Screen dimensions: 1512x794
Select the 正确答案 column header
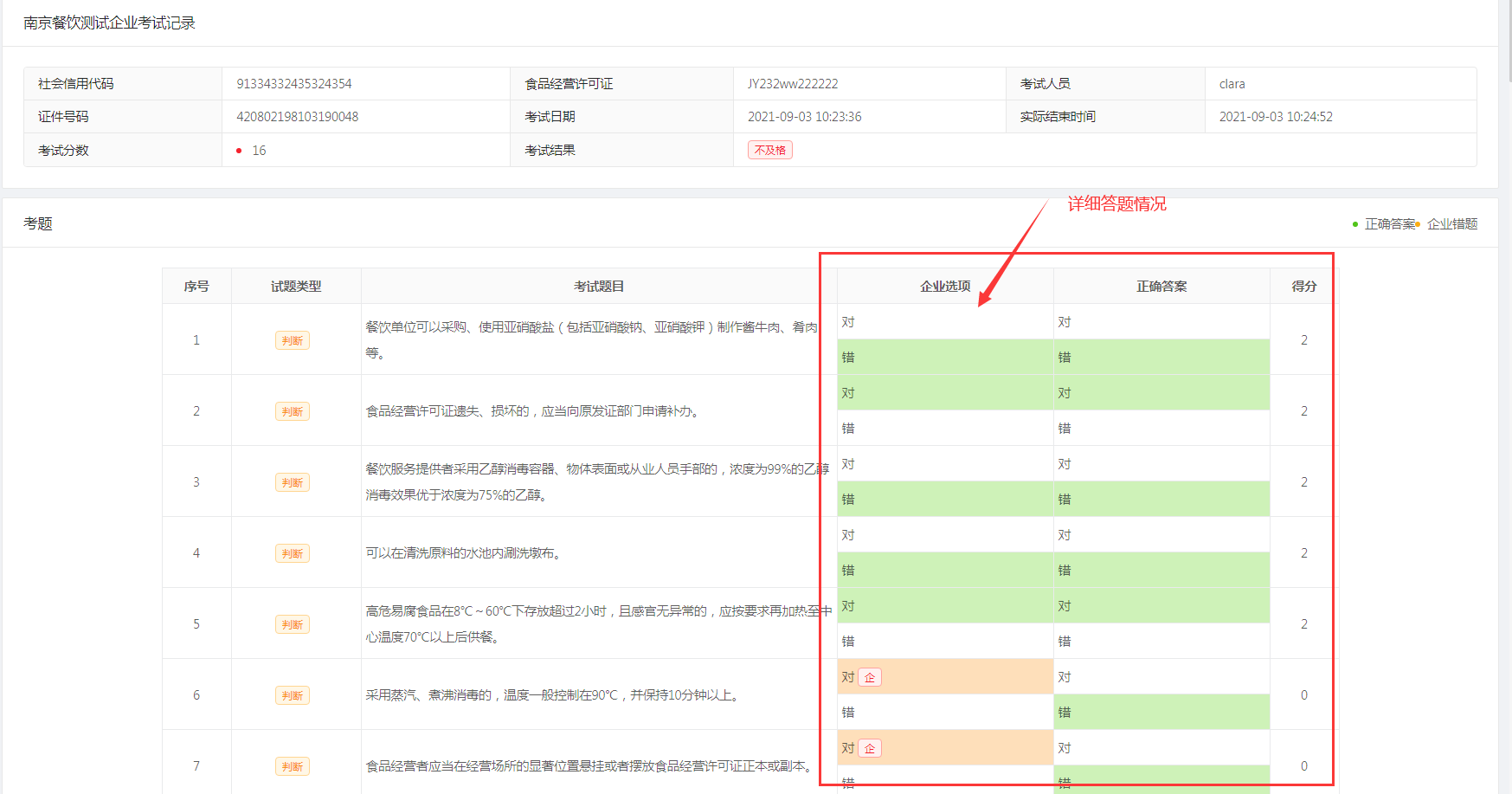1161,286
